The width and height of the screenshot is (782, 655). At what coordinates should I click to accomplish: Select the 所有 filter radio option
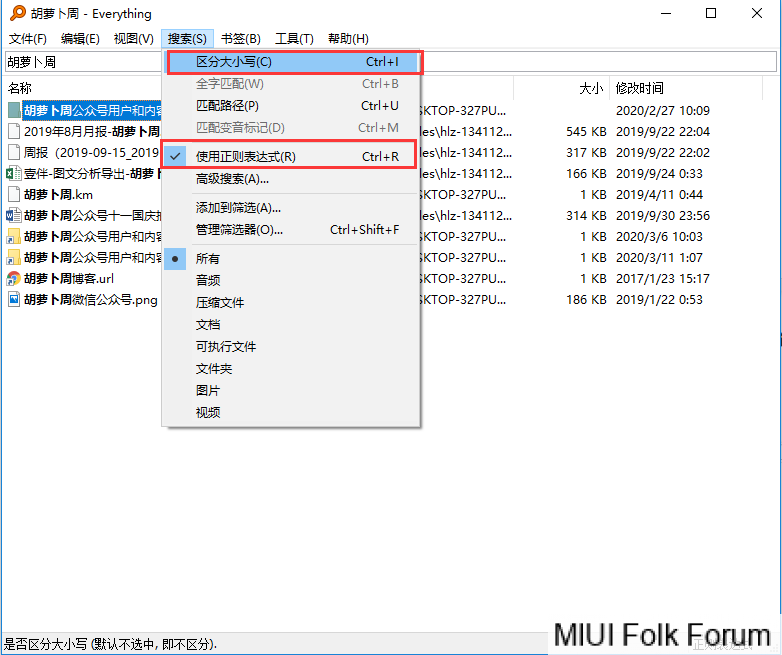pos(208,258)
